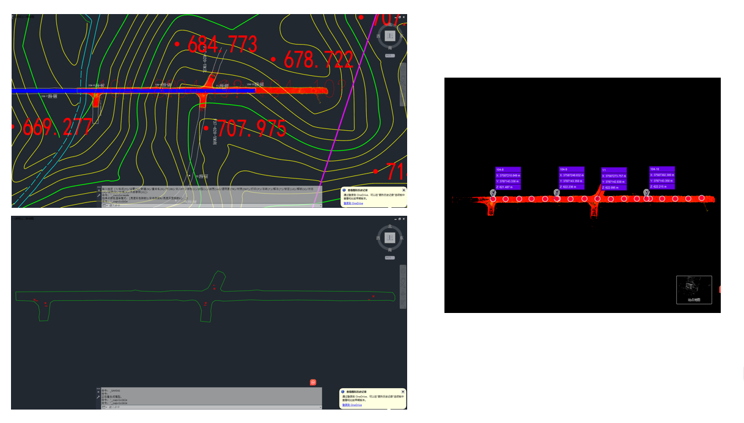This screenshot has height=423, width=744.
Task: Select the rightmost purple coordinate label
Action: 661,178
